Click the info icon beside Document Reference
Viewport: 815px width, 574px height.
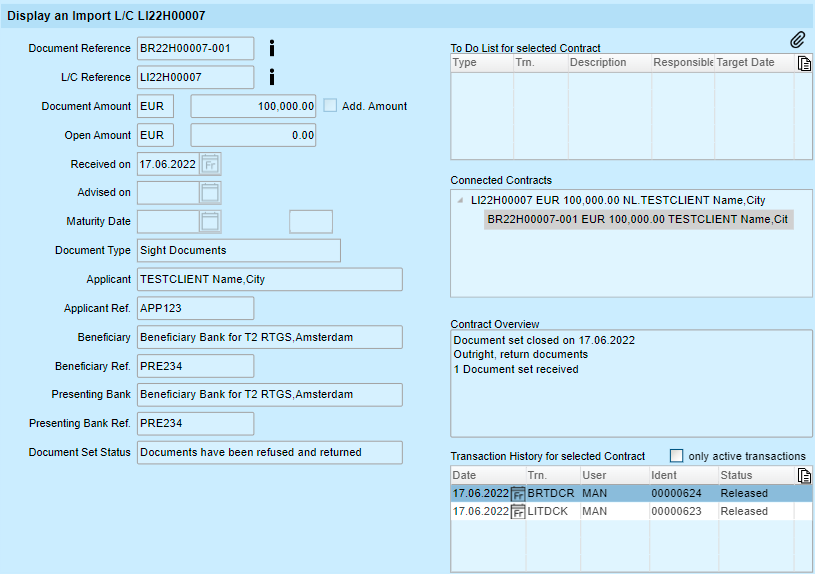(x=272, y=48)
